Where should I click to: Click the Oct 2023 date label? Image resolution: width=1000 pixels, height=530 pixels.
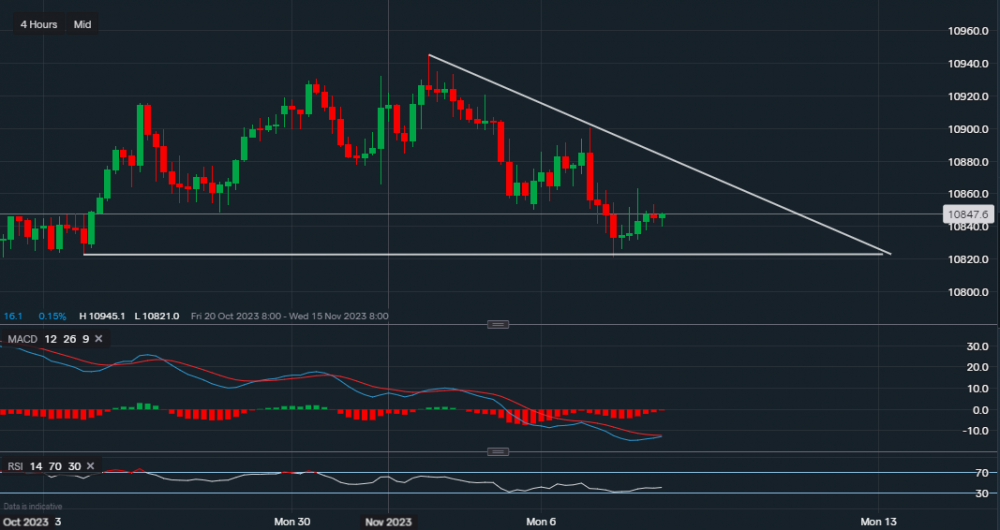tap(27, 521)
